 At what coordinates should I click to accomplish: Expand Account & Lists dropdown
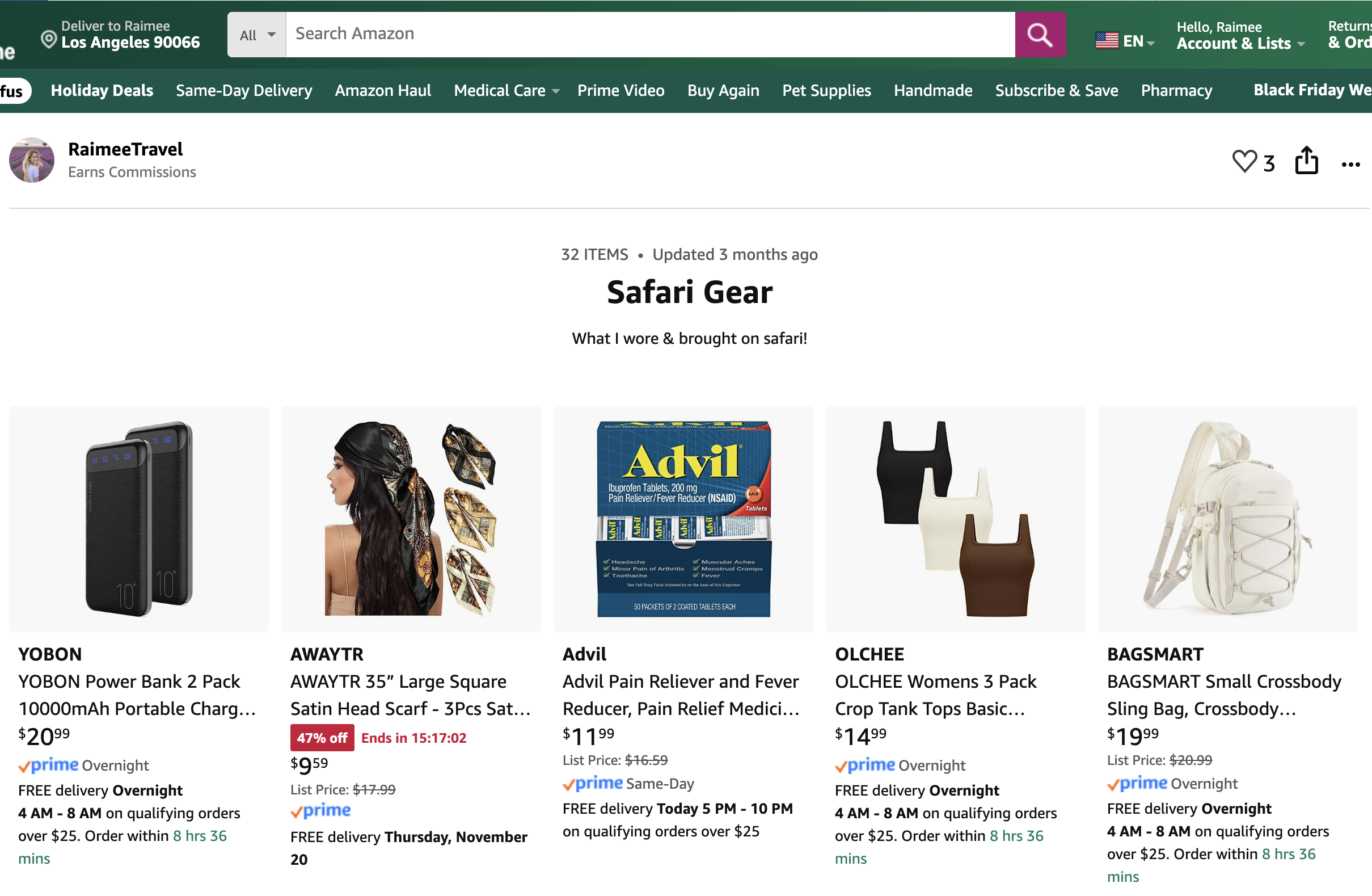[x=1240, y=44]
